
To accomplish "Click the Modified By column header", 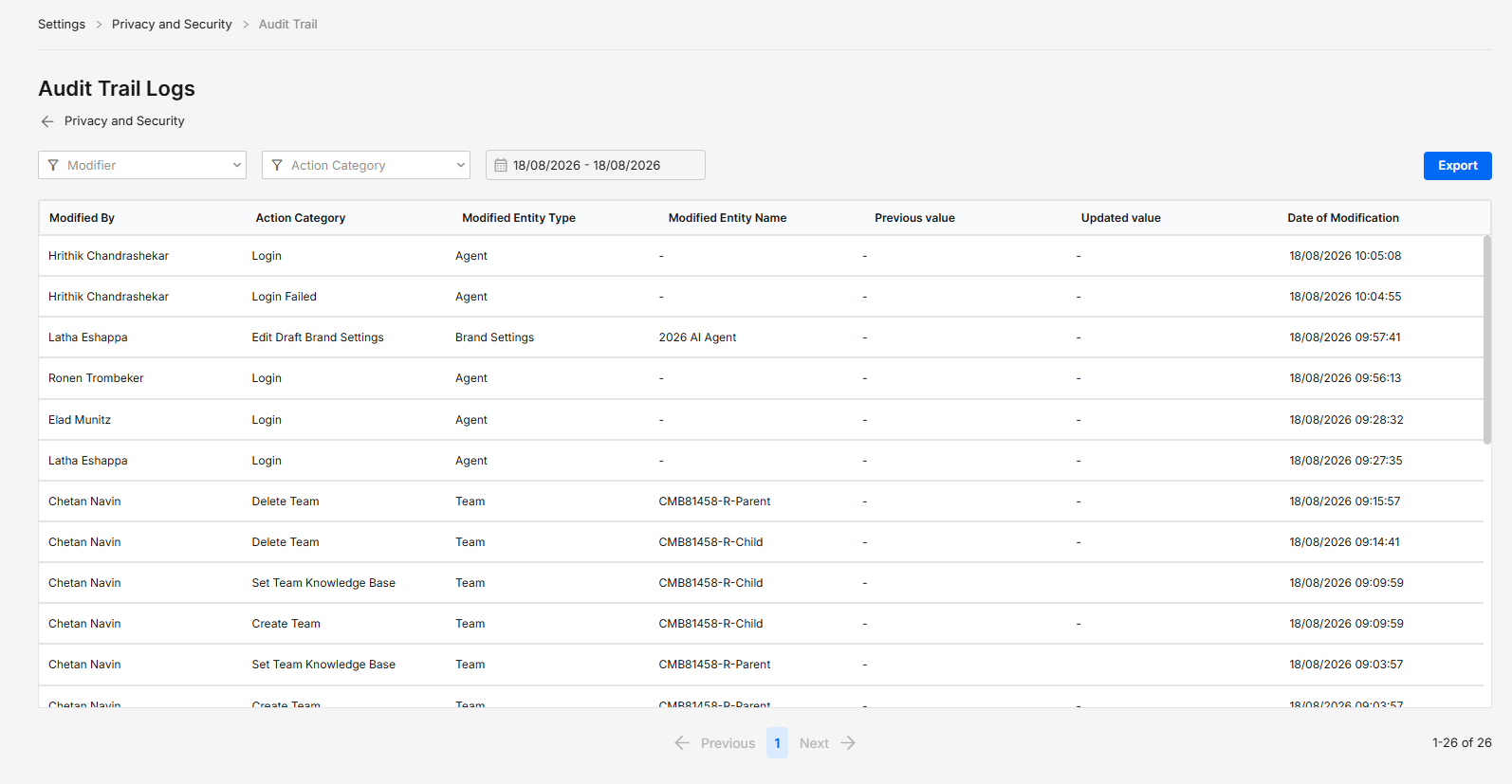I will (x=82, y=218).
